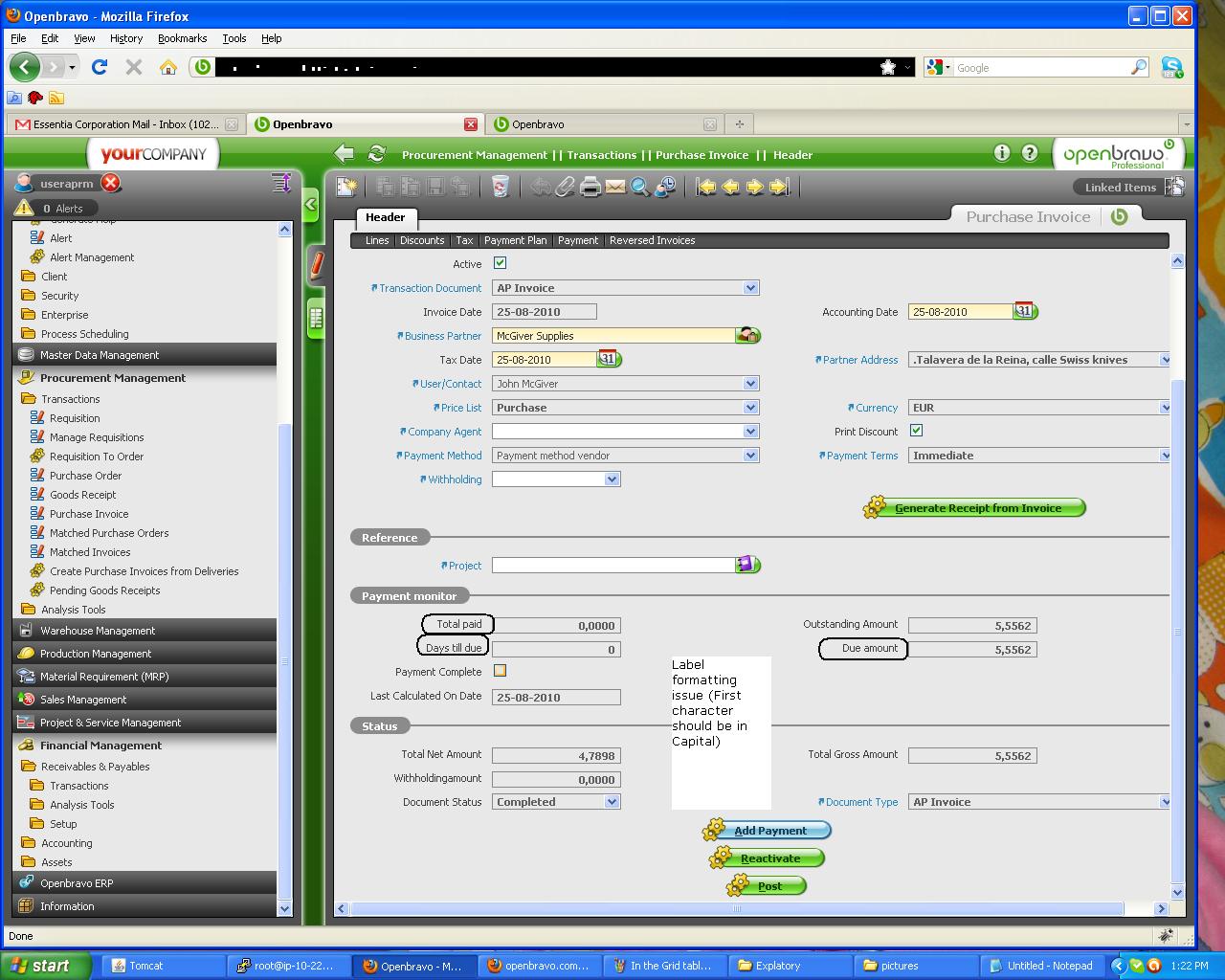Open the About info icon
This screenshot has height=980, width=1225.
click(1002, 152)
